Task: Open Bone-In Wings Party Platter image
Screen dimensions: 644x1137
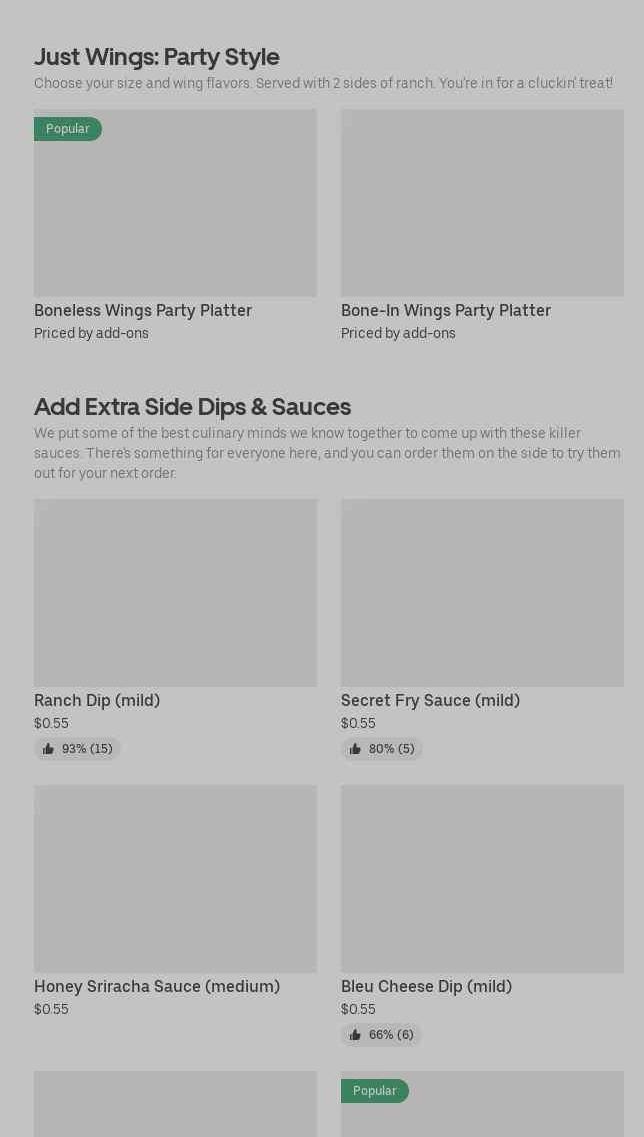Action: point(482,203)
